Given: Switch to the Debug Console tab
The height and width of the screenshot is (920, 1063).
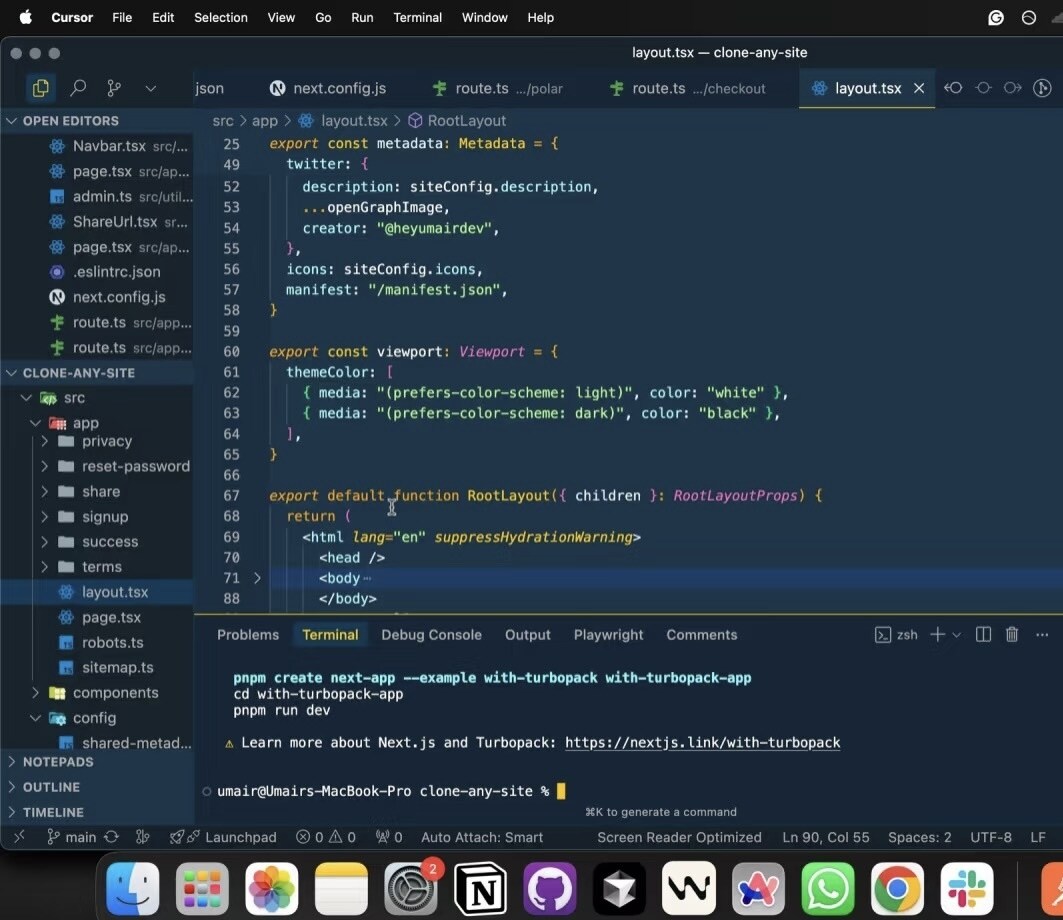Looking at the screenshot, I should coord(431,635).
